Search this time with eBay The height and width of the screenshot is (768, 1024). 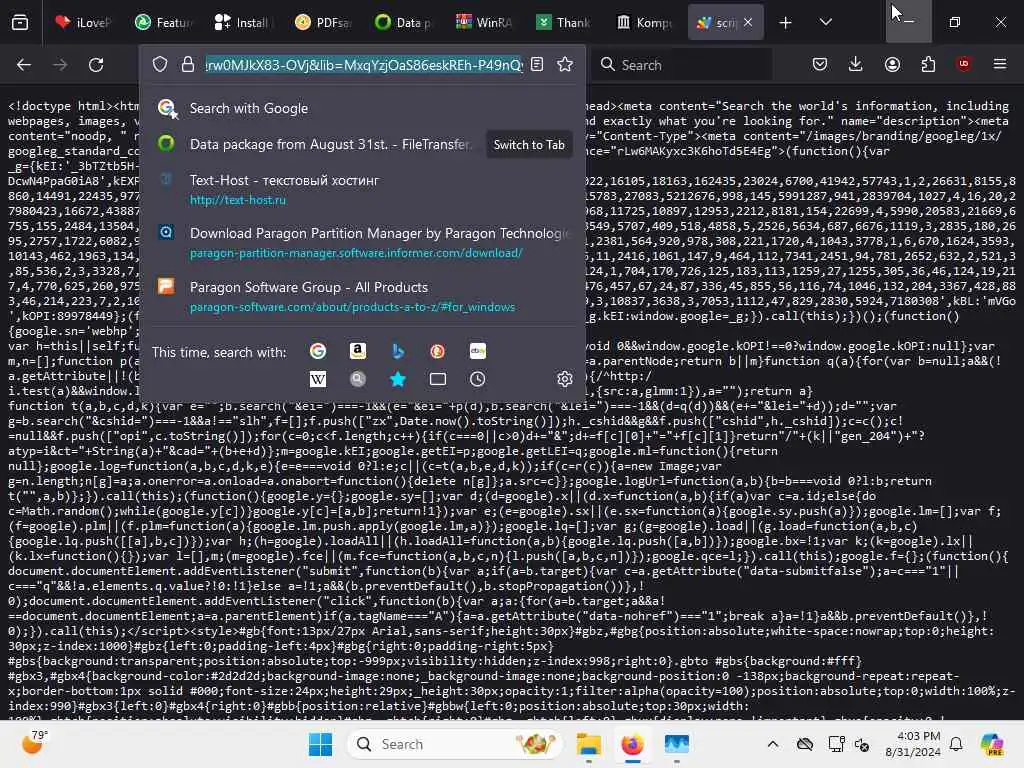[477, 351]
